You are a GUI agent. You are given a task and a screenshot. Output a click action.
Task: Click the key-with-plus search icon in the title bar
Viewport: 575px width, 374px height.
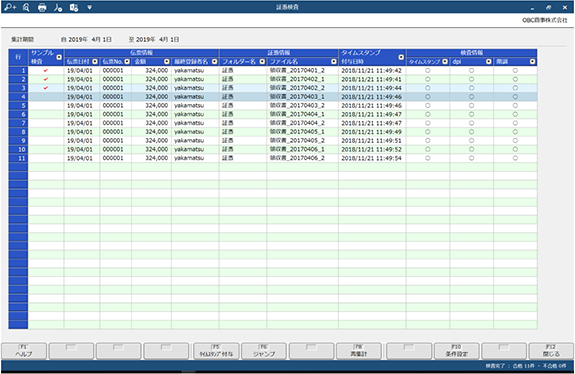(x=10, y=7)
